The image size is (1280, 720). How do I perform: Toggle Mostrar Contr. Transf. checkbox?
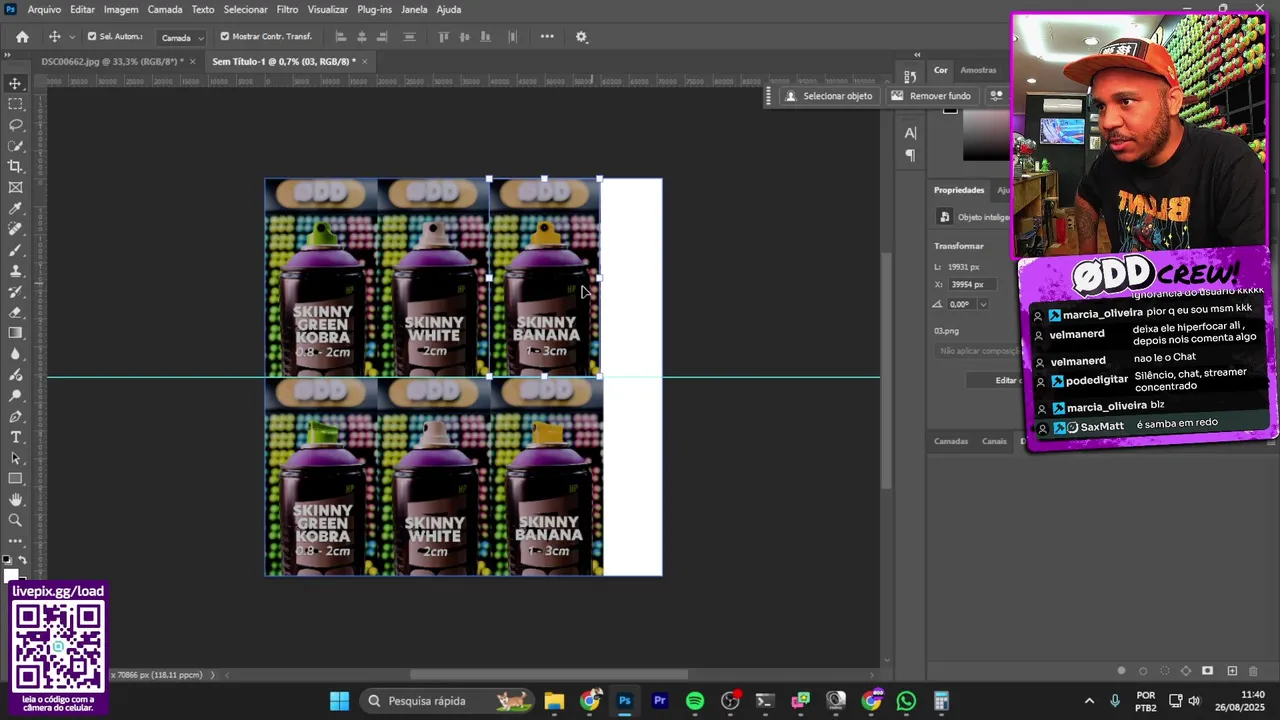pyautogui.click(x=224, y=37)
